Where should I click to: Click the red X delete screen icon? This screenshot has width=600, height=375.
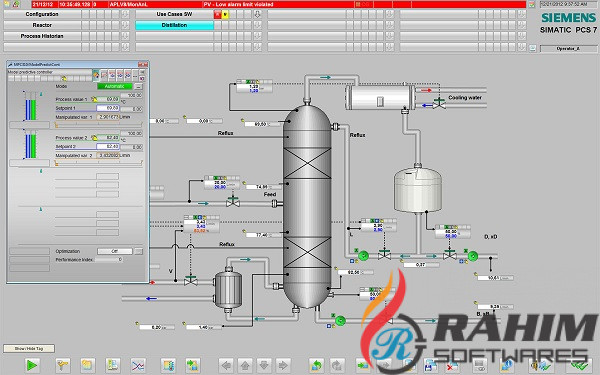pyautogui.click(x=453, y=365)
